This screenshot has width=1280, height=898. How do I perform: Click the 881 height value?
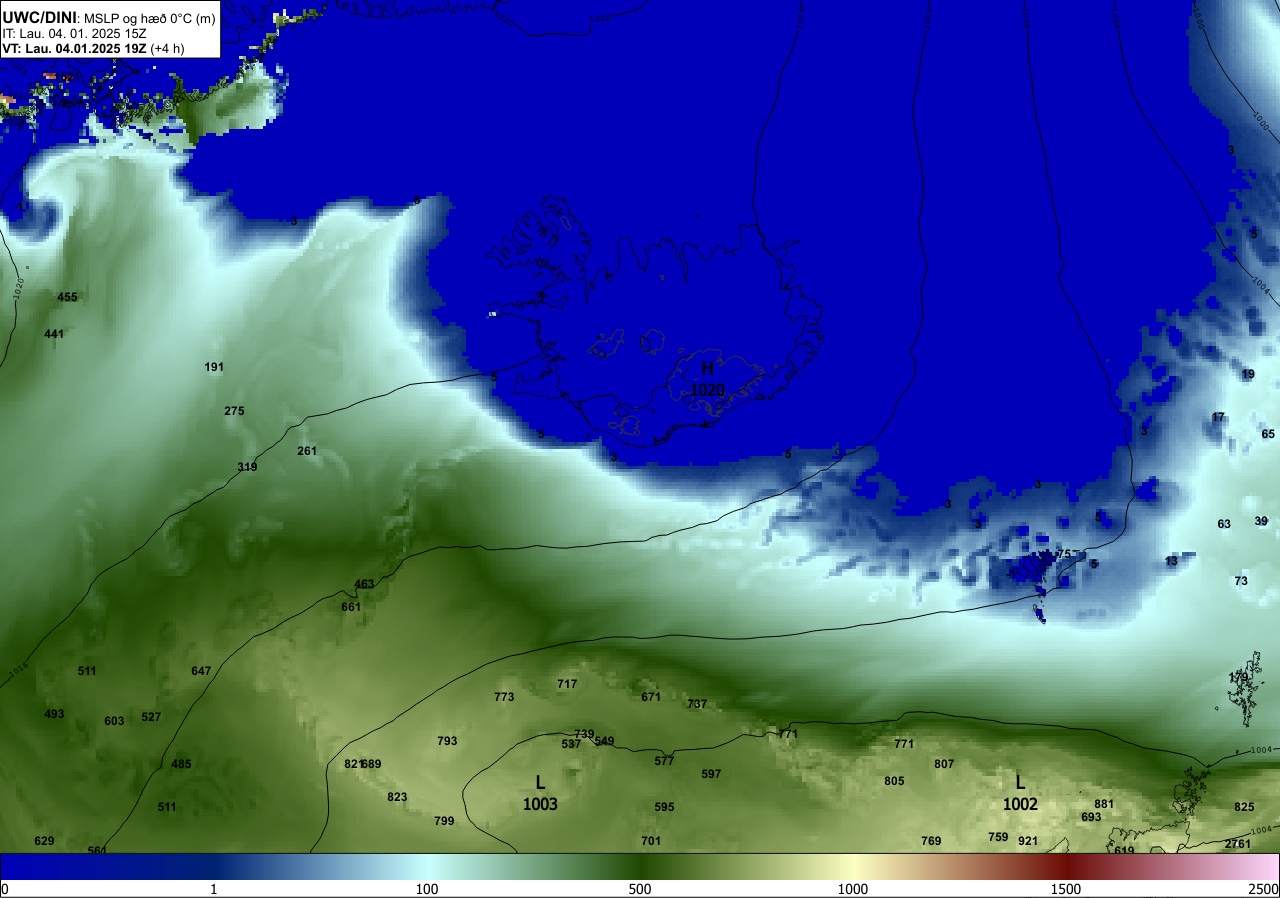(1104, 804)
